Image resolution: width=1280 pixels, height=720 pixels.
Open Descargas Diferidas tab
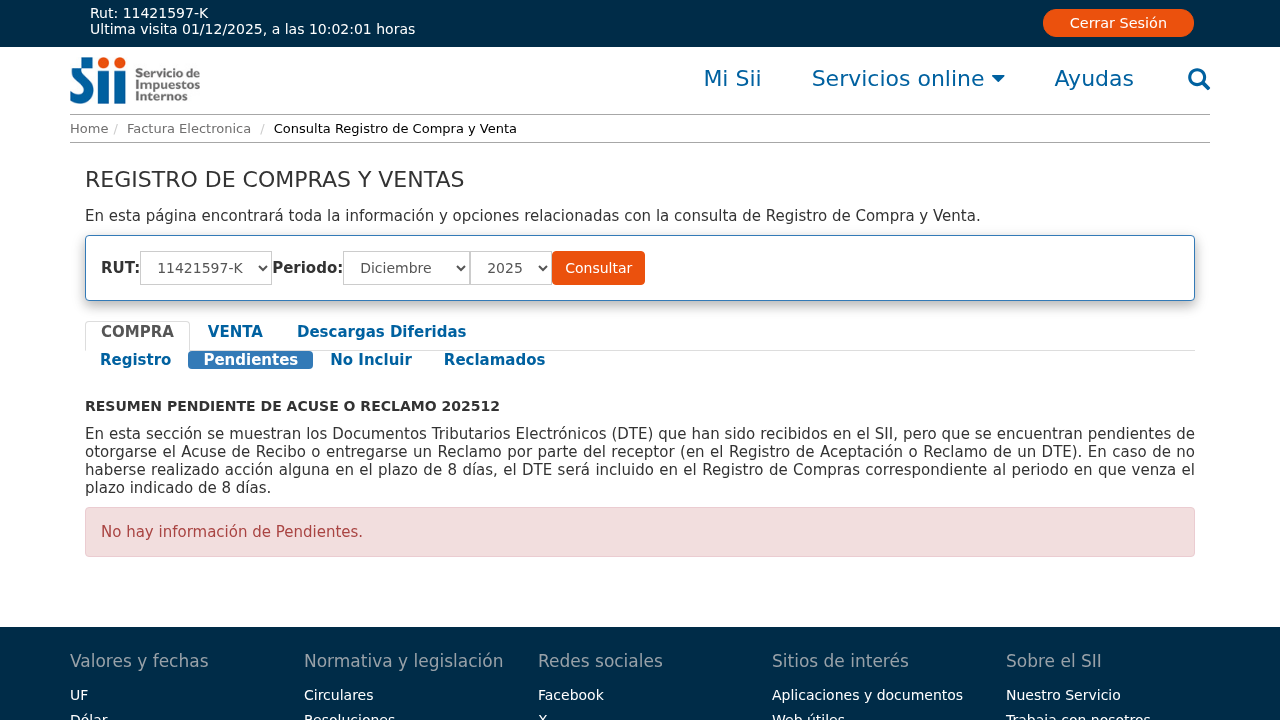click(x=381, y=332)
